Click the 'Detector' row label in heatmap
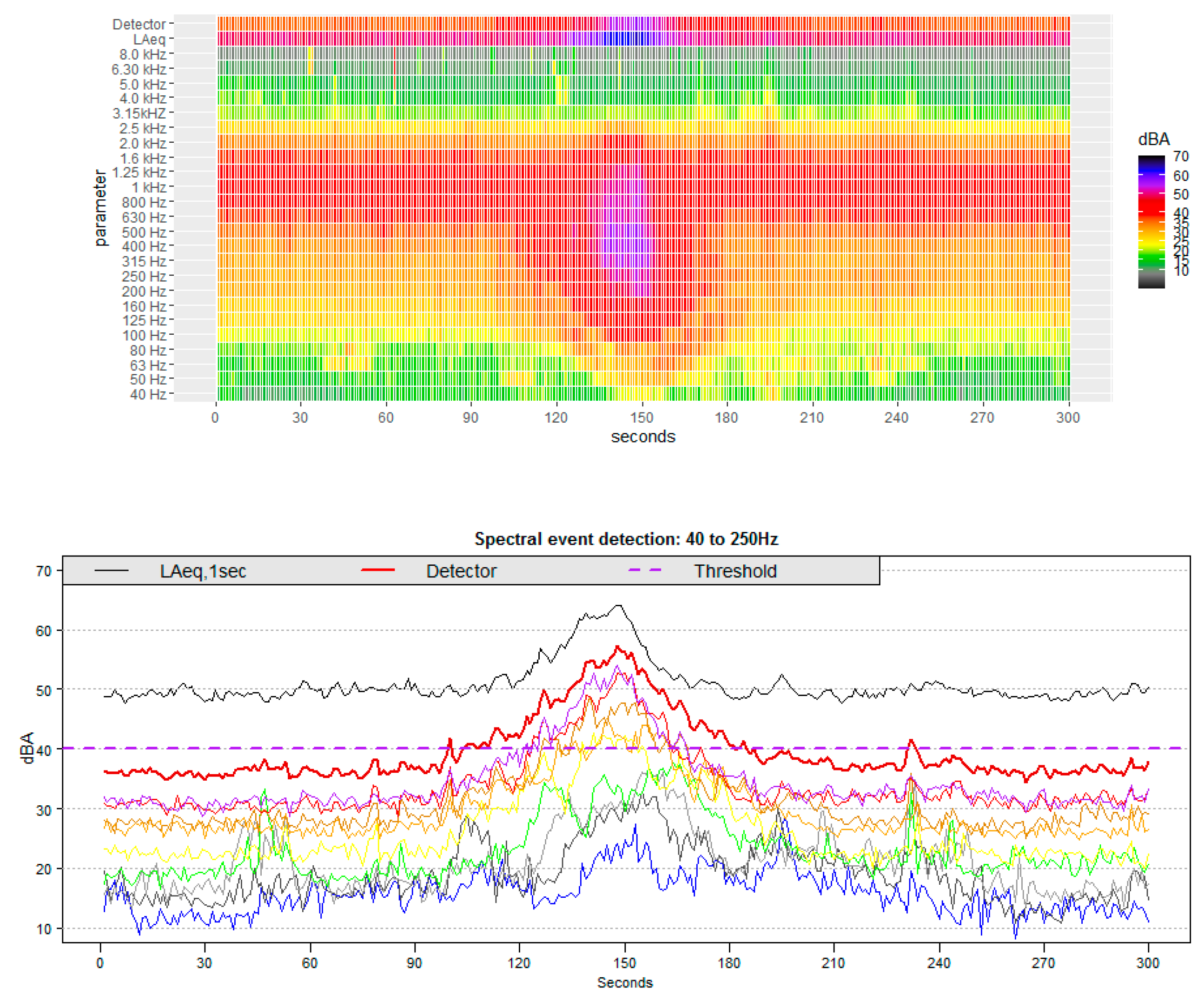Viewport: 1204px width, 1001px height. (139, 25)
